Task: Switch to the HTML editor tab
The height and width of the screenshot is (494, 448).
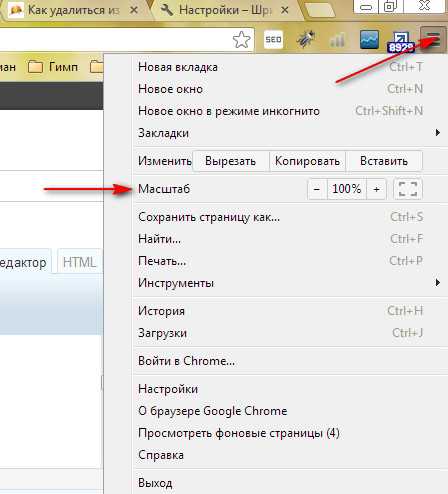Action: (79, 262)
